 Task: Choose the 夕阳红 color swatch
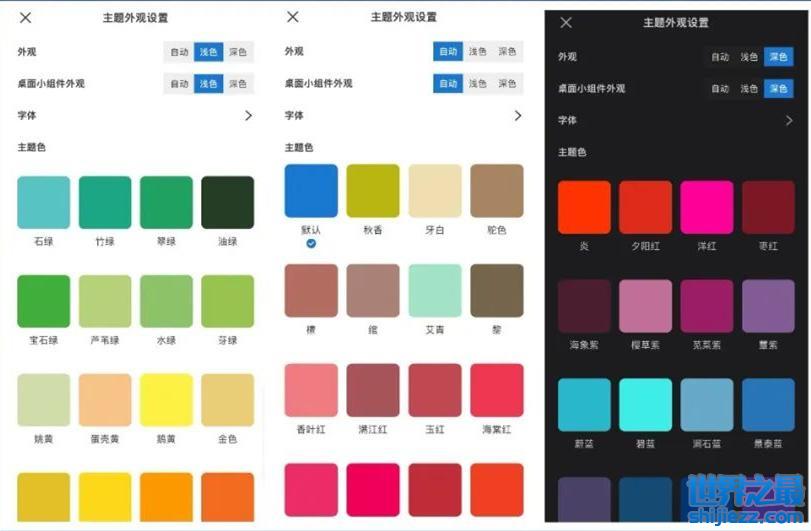click(645, 208)
